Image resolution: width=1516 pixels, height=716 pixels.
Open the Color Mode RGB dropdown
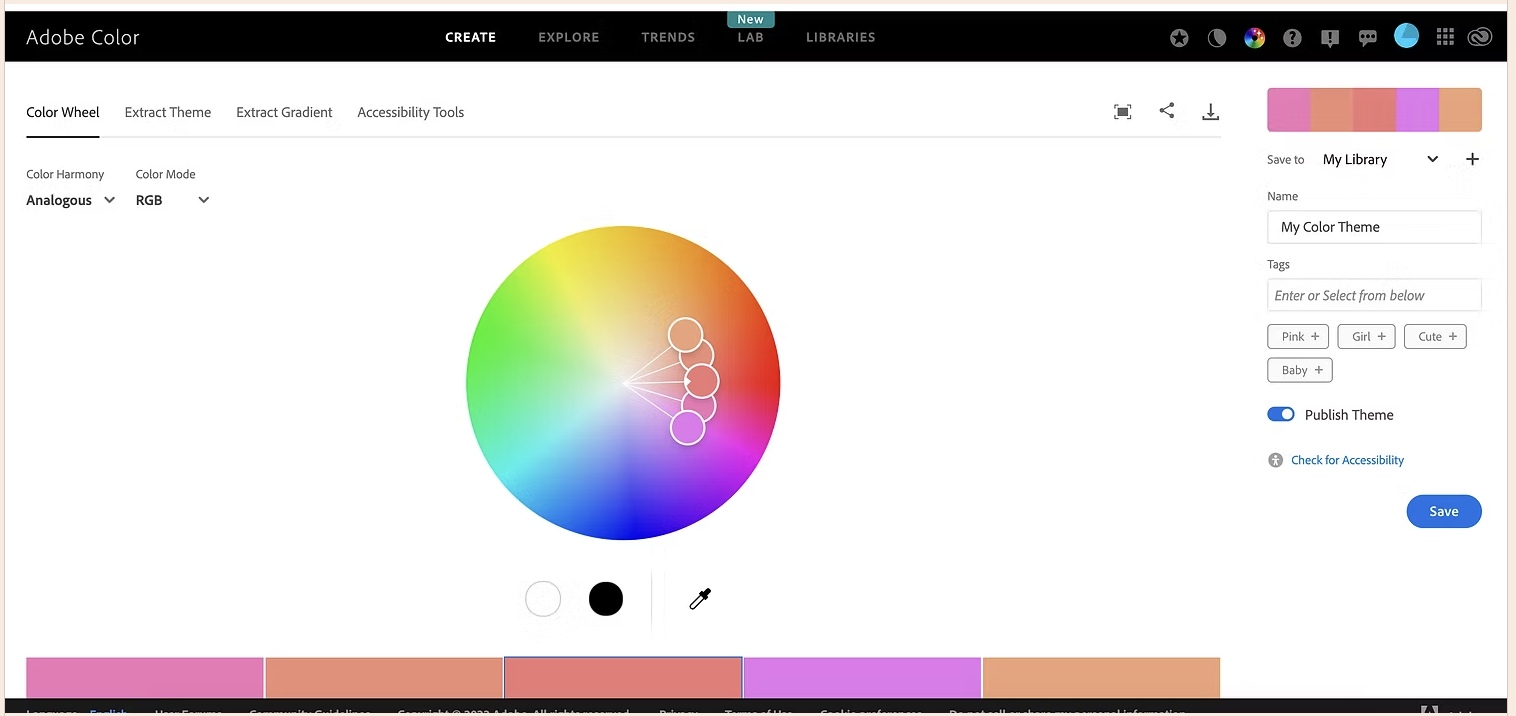point(173,200)
